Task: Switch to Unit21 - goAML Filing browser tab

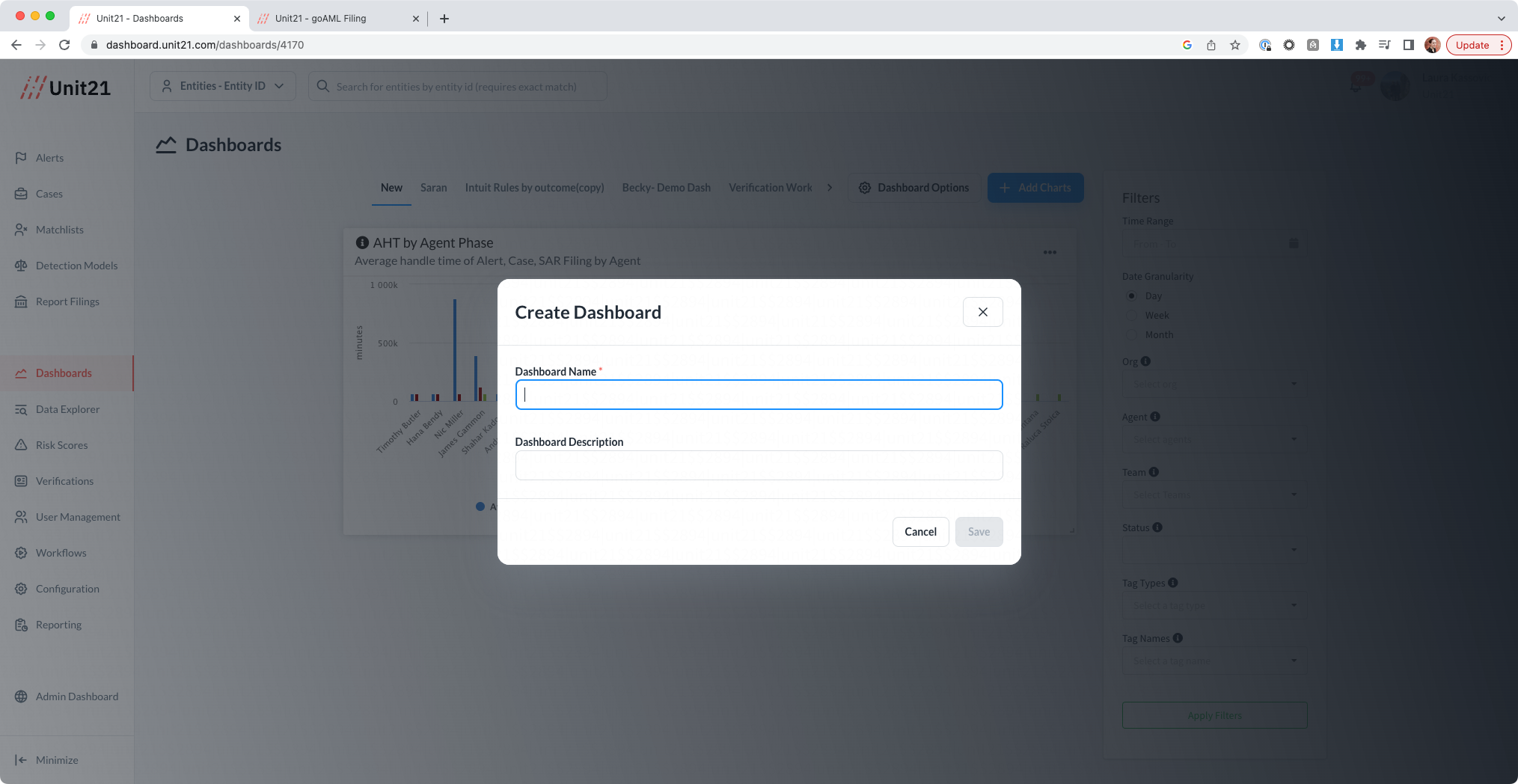Action: (337, 18)
